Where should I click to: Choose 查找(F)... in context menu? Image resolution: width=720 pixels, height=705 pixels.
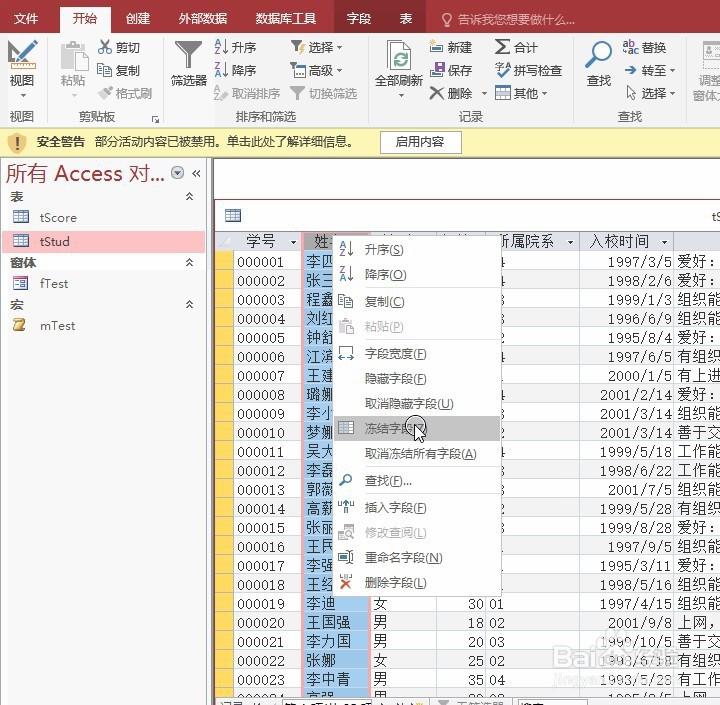tap(416, 480)
